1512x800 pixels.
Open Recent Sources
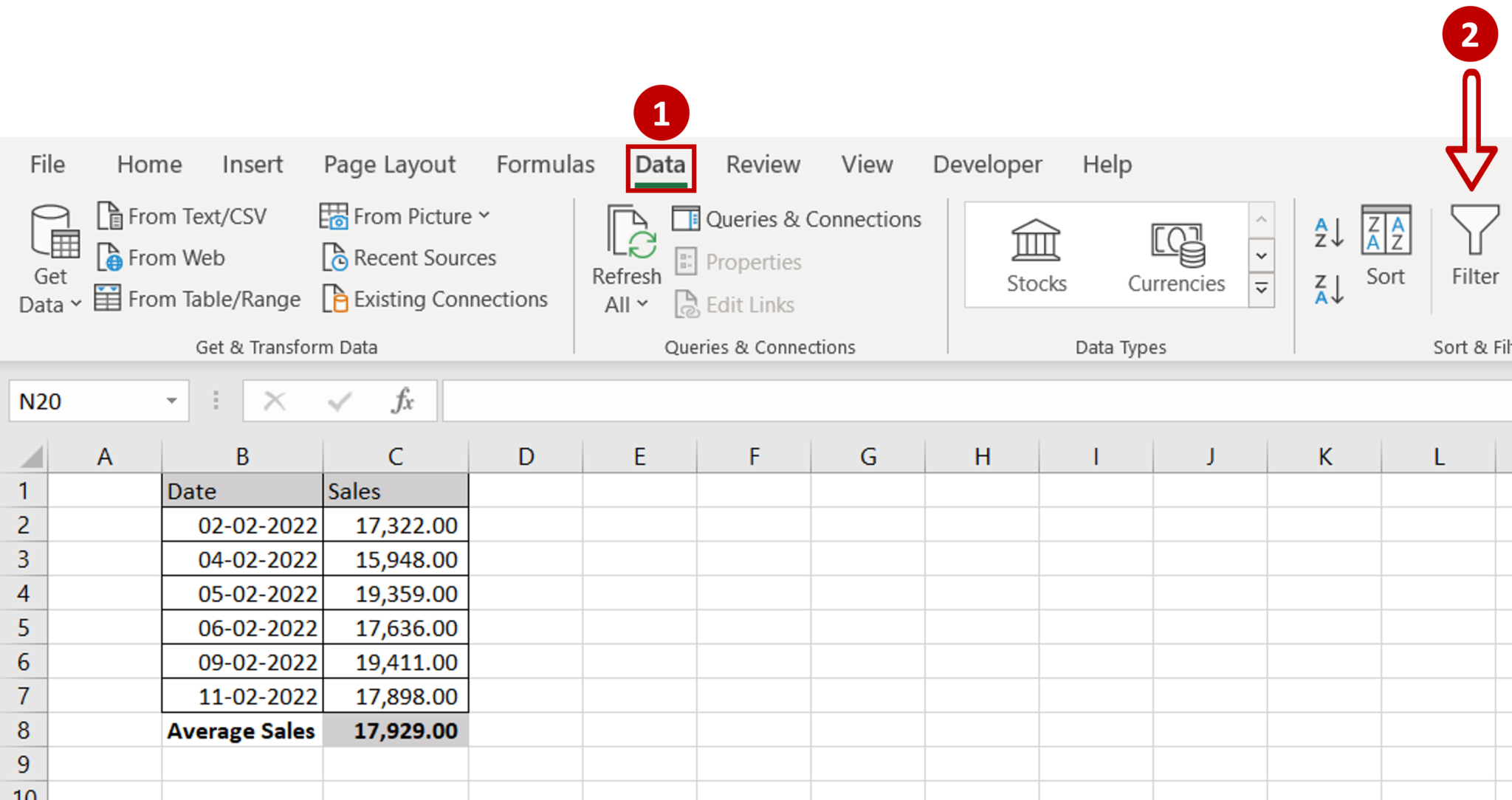click(409, 258)
